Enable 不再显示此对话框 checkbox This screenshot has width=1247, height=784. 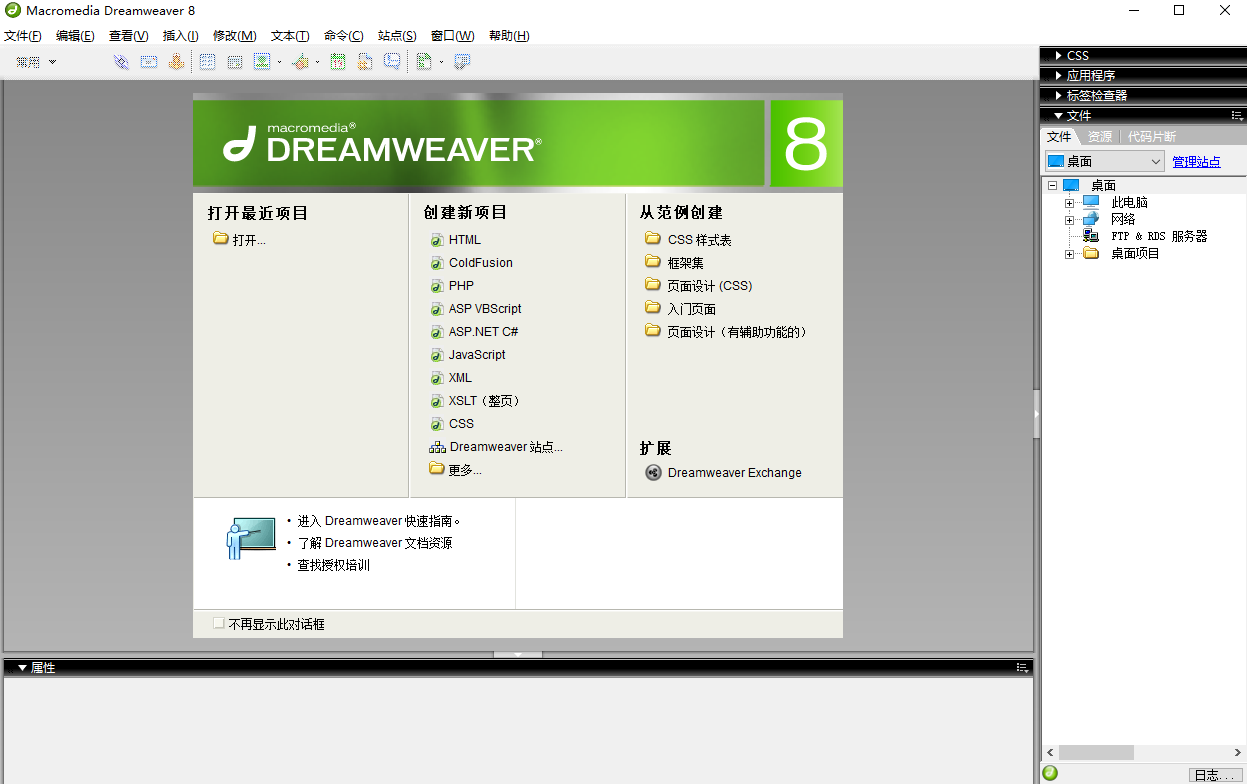pyautogui.click(x=218, y=622)
